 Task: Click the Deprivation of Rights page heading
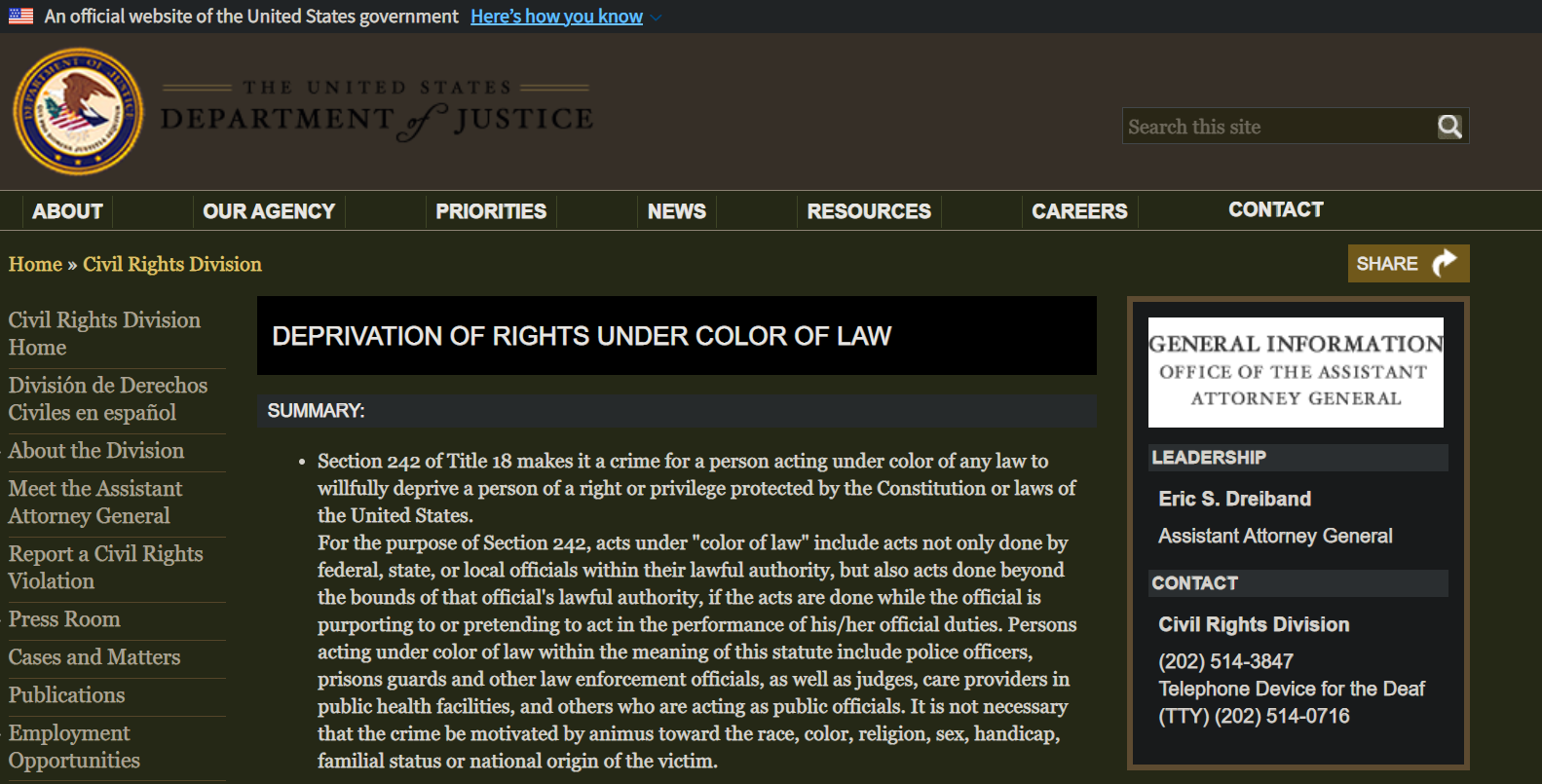[582, 336]
